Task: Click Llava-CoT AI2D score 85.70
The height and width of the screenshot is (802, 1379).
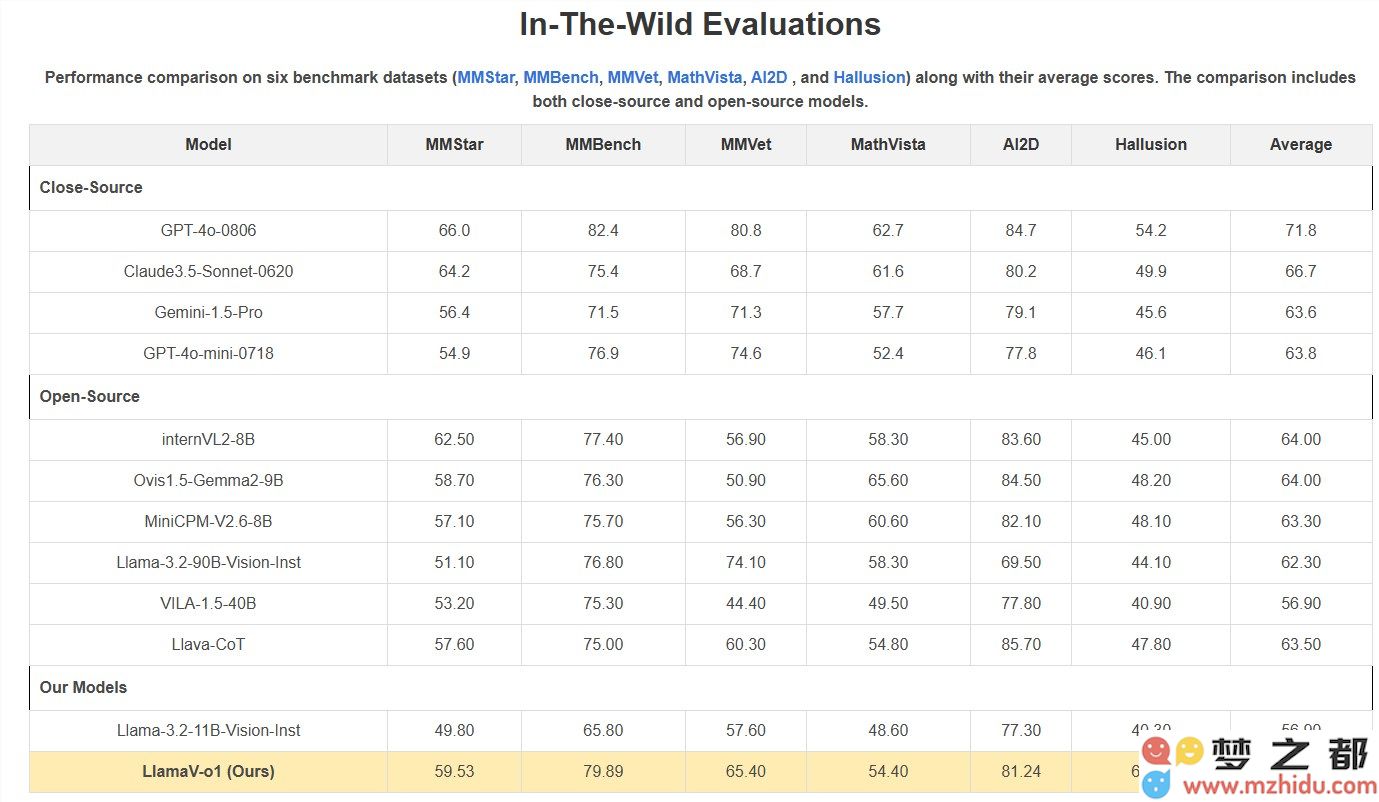Action: [x=1021, y=644]
